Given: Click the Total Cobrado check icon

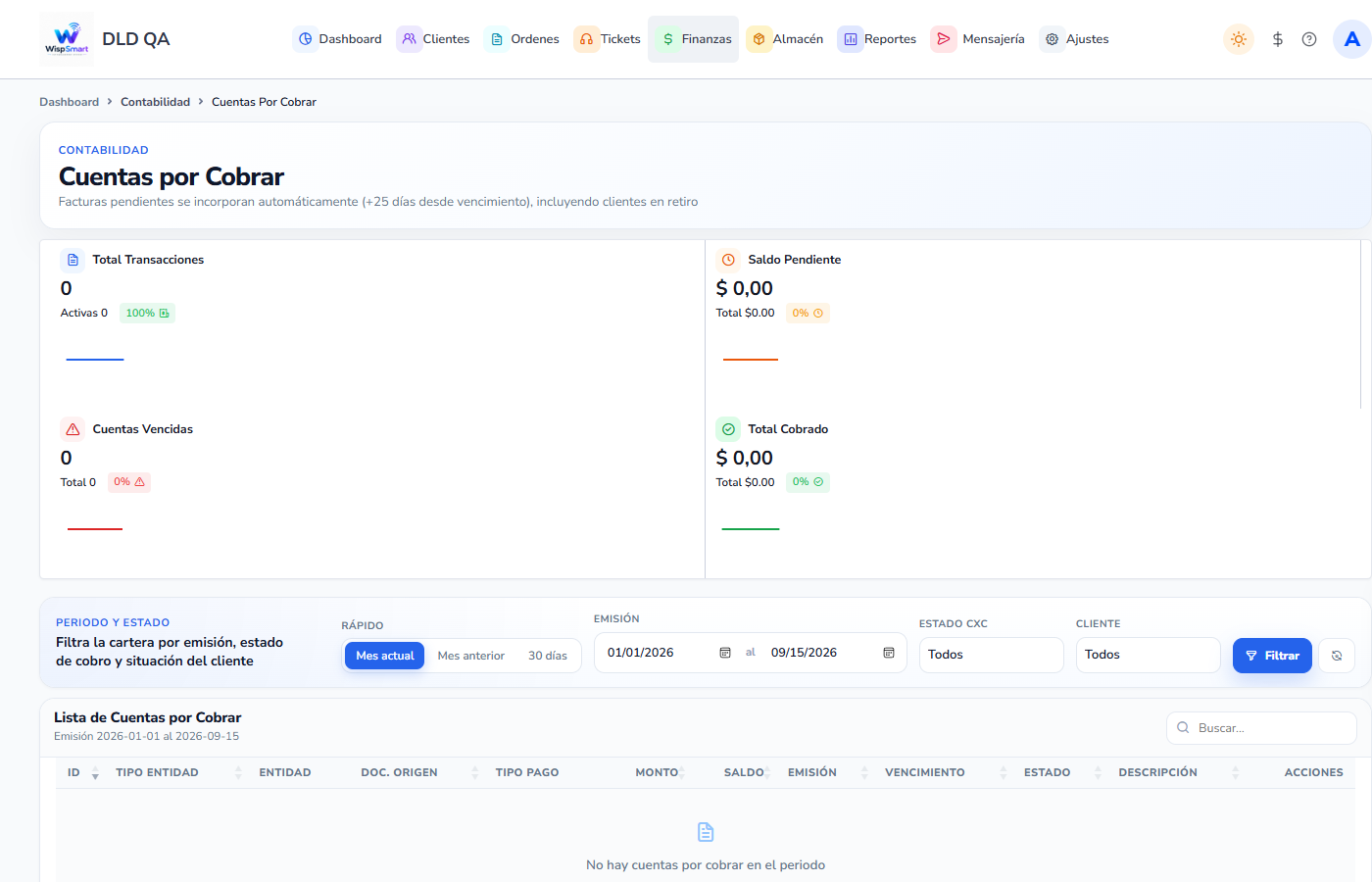Looking at the screenshot, I should tap(728, 429).
